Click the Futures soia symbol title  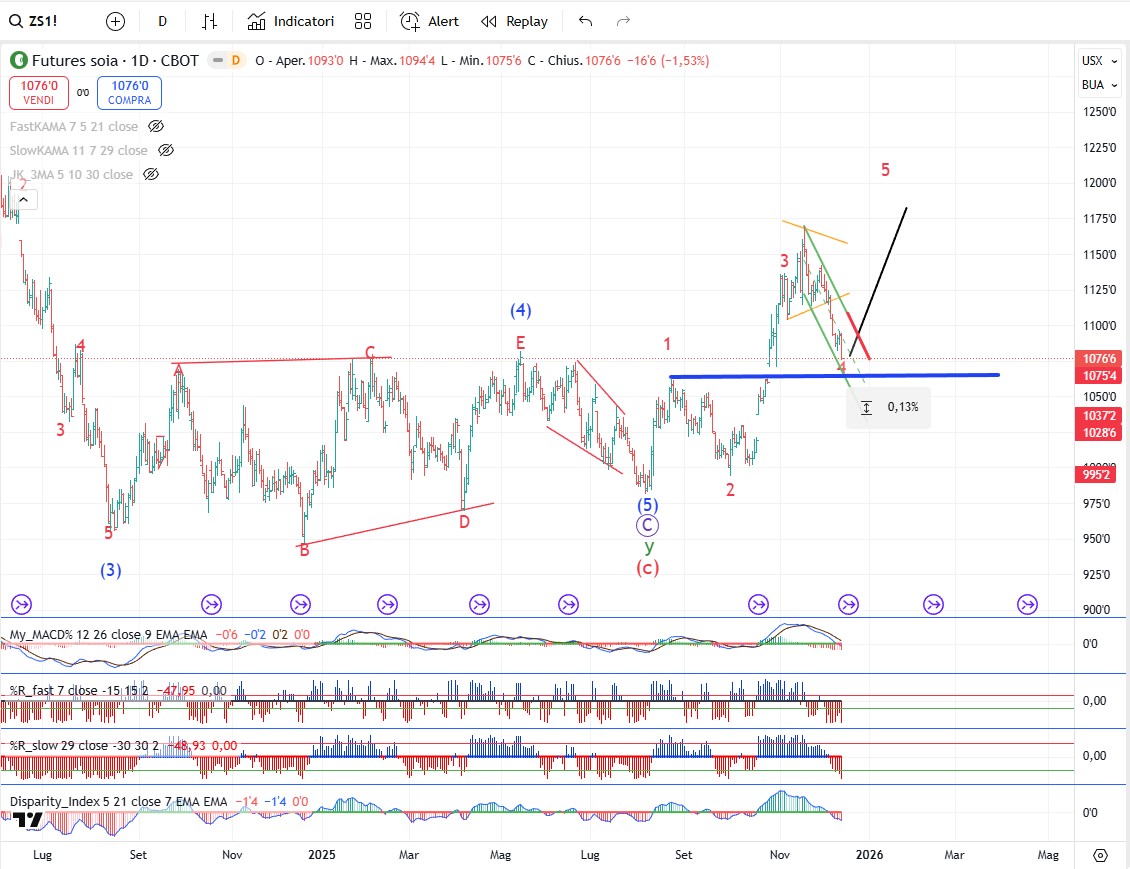(115, 61)
